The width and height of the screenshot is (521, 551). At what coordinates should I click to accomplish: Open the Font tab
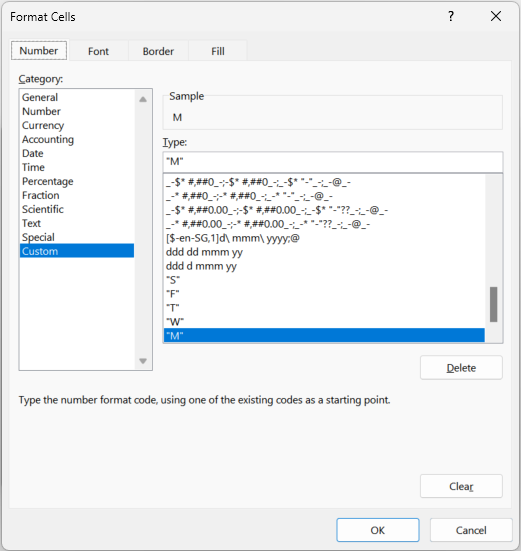click(x=98, y=51)
